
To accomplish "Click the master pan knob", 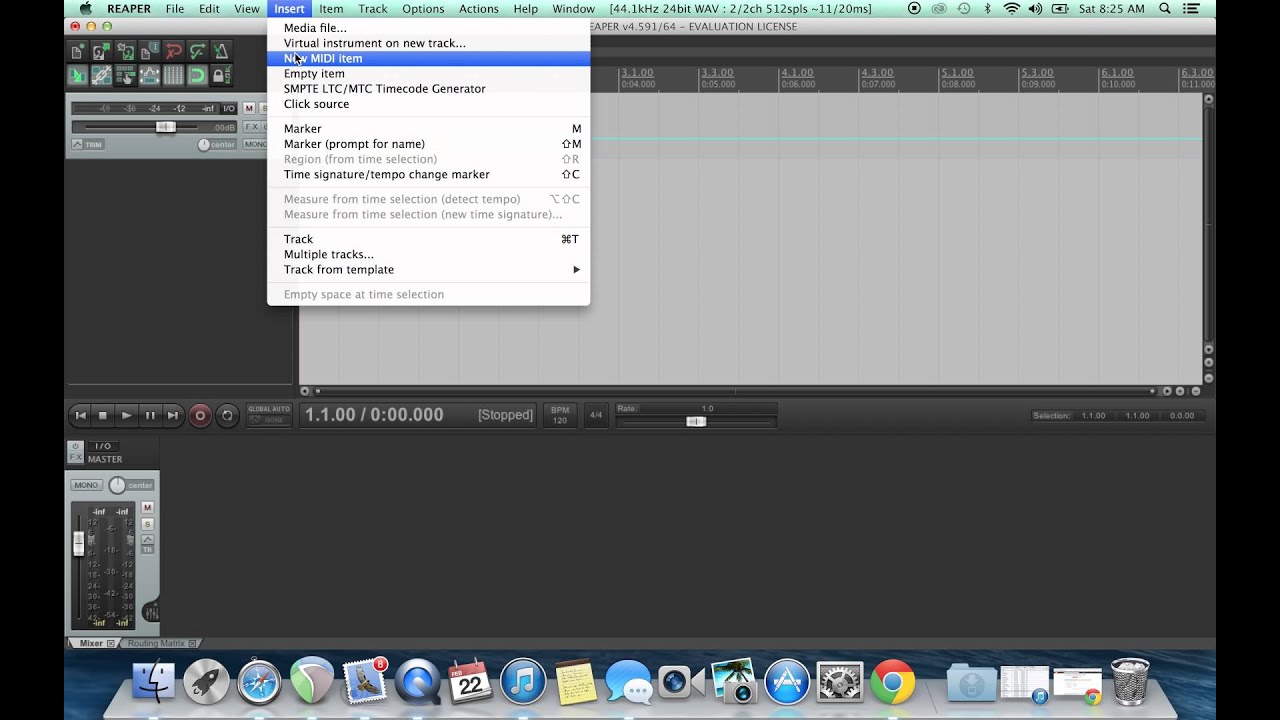I will [117, 485].
